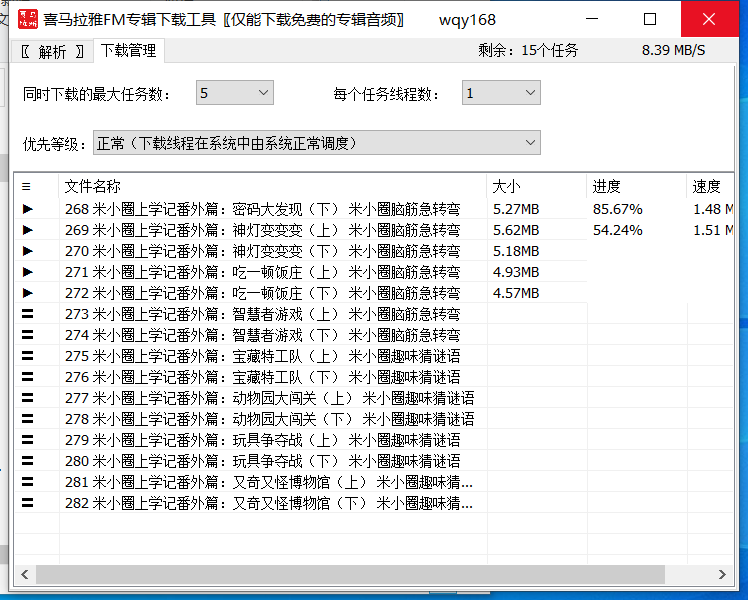Click the play icon for row 269
This screenshot has height=600, width=748.
[28, 230]
